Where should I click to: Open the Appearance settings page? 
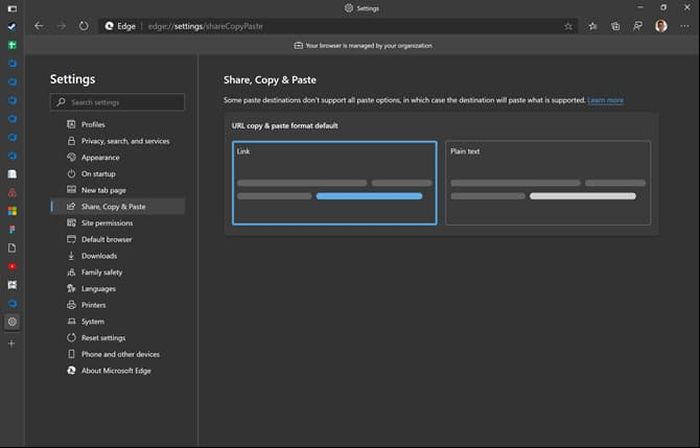(x=100, y=157)
